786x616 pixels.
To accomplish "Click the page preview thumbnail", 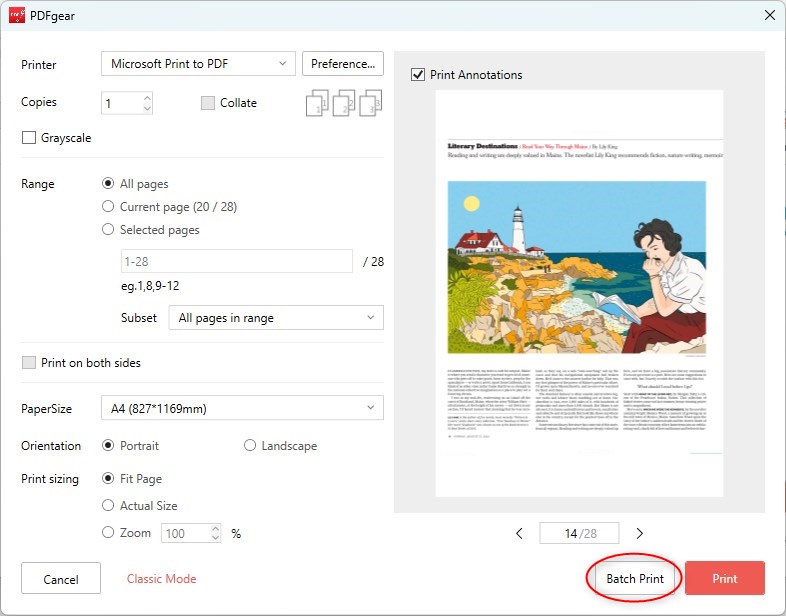I will (579, 294).
